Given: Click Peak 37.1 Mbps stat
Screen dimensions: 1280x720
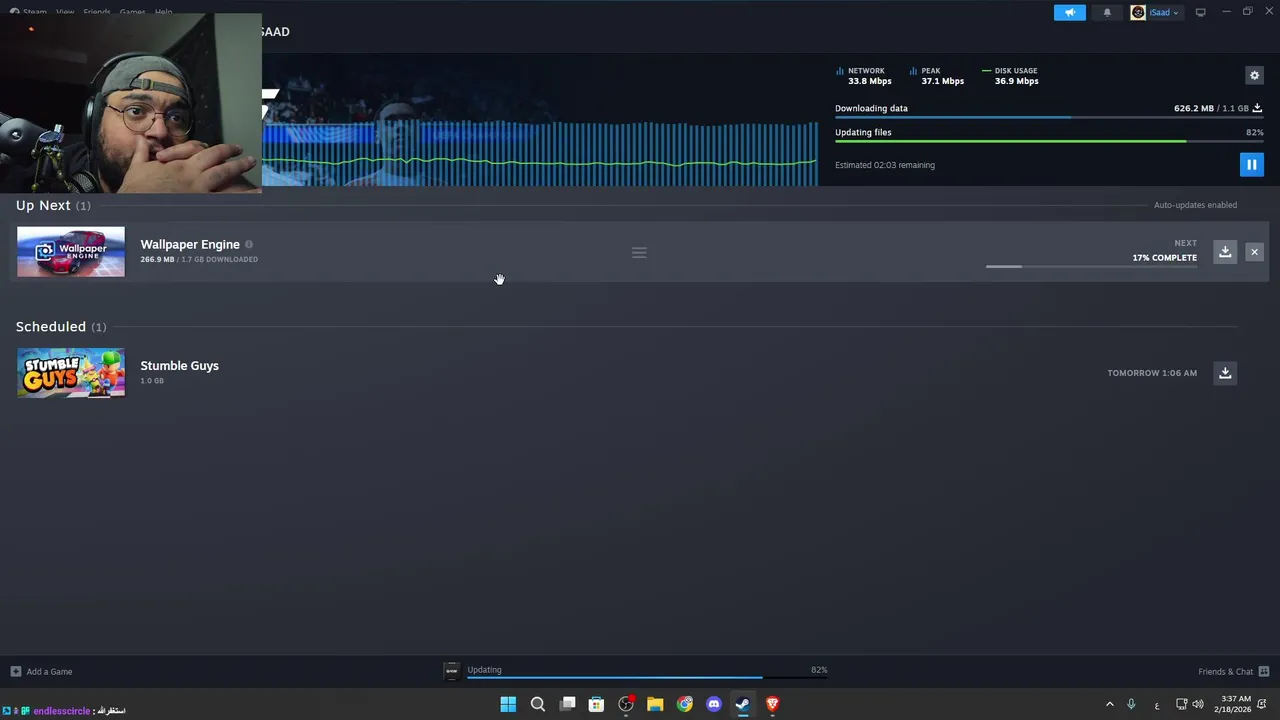Looking at the screenshot, I should [938, 76].
